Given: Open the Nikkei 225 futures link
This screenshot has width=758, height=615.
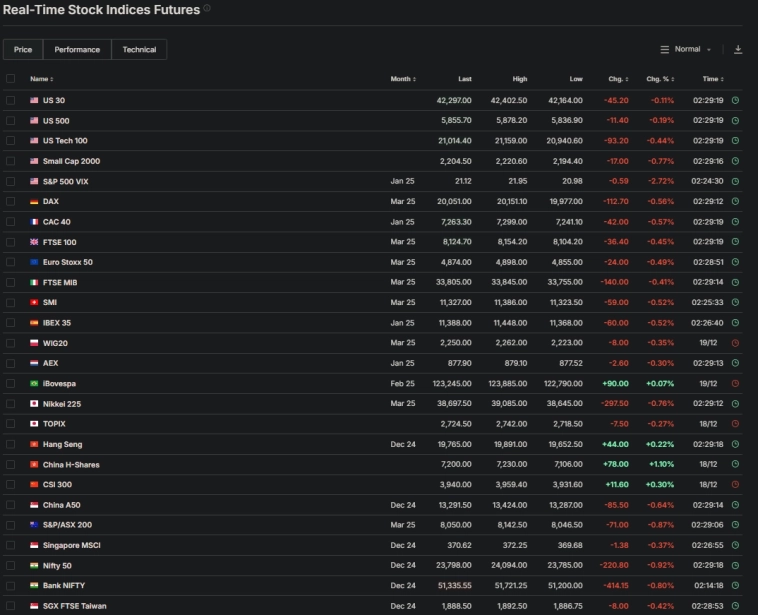Looking at the screenshot, I should (60, 404).
